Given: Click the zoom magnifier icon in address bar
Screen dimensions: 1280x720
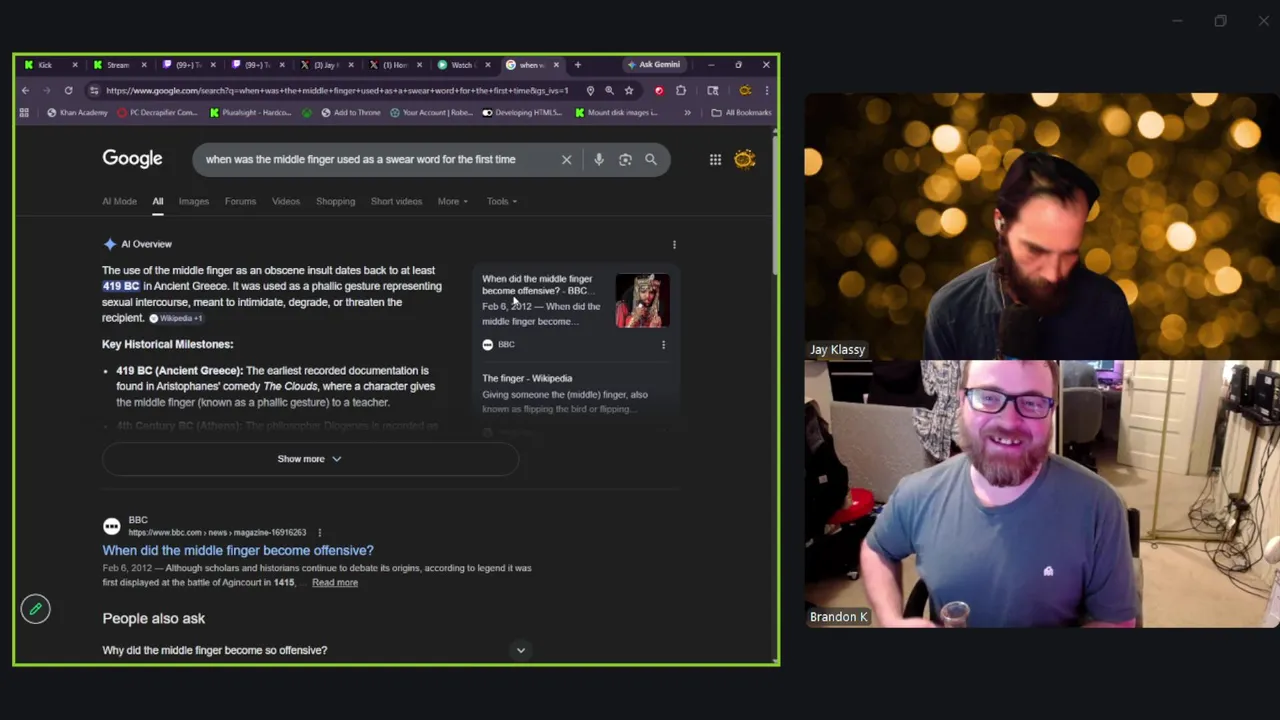Looking at the screenshot, I should coord(609,91).
